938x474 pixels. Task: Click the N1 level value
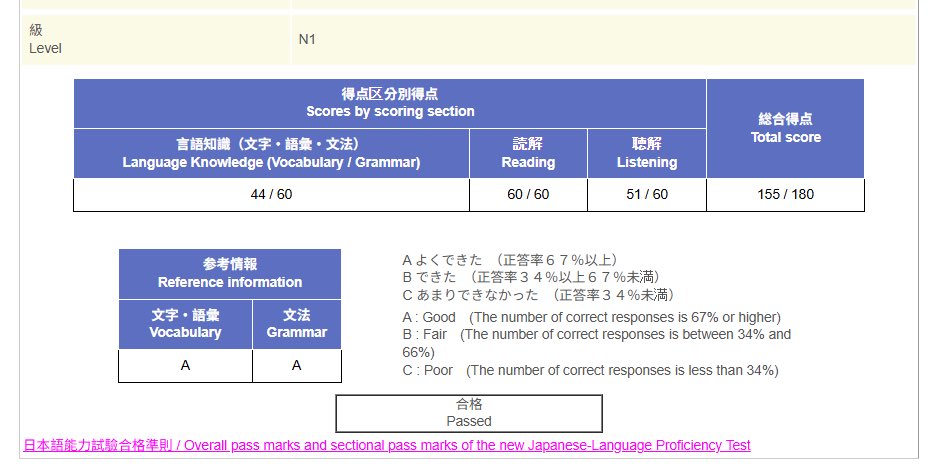point(307,40)
